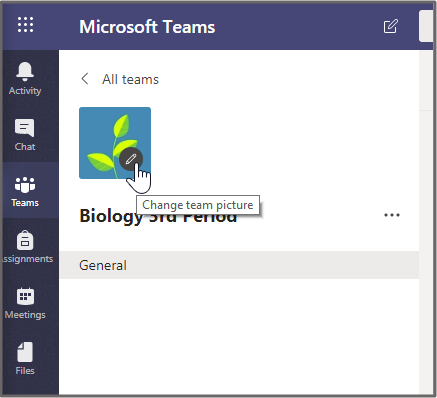Go back using the All teams chevron
Image resolution: width=437 pixels, height=398 pixels.
point(85,79)
